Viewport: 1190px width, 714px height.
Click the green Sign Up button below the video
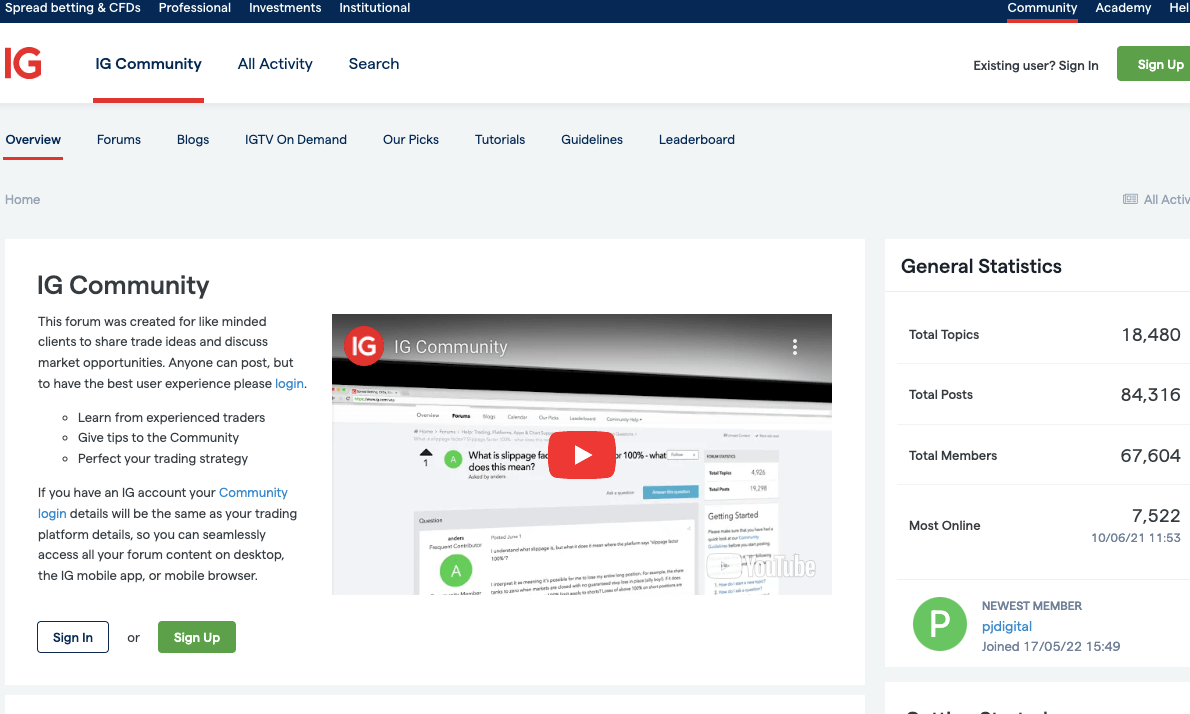point(197,637)
